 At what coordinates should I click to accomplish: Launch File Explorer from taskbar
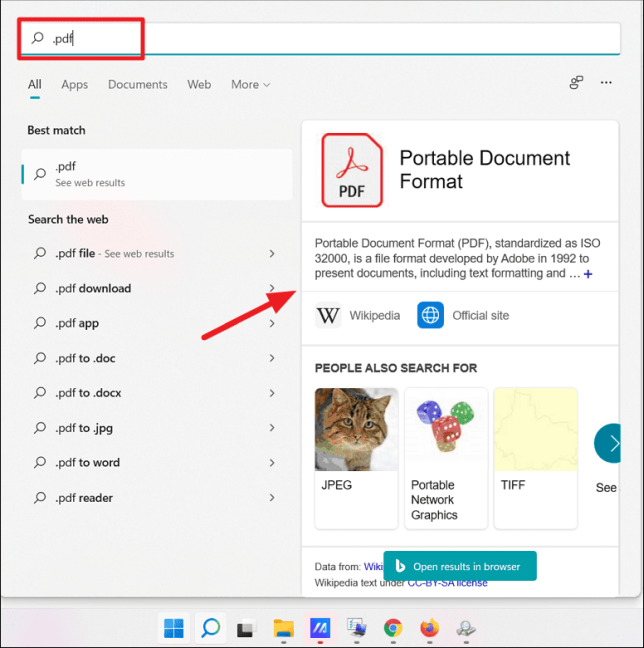click(284, 628)
